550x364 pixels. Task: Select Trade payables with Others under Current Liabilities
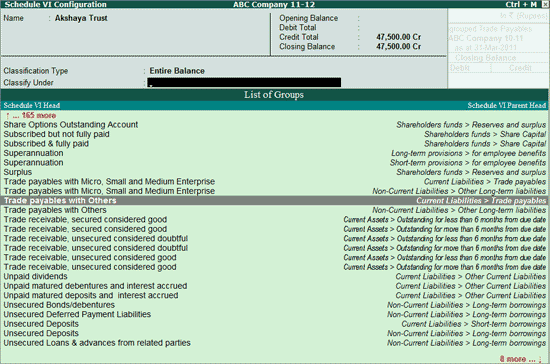point(275,201)
